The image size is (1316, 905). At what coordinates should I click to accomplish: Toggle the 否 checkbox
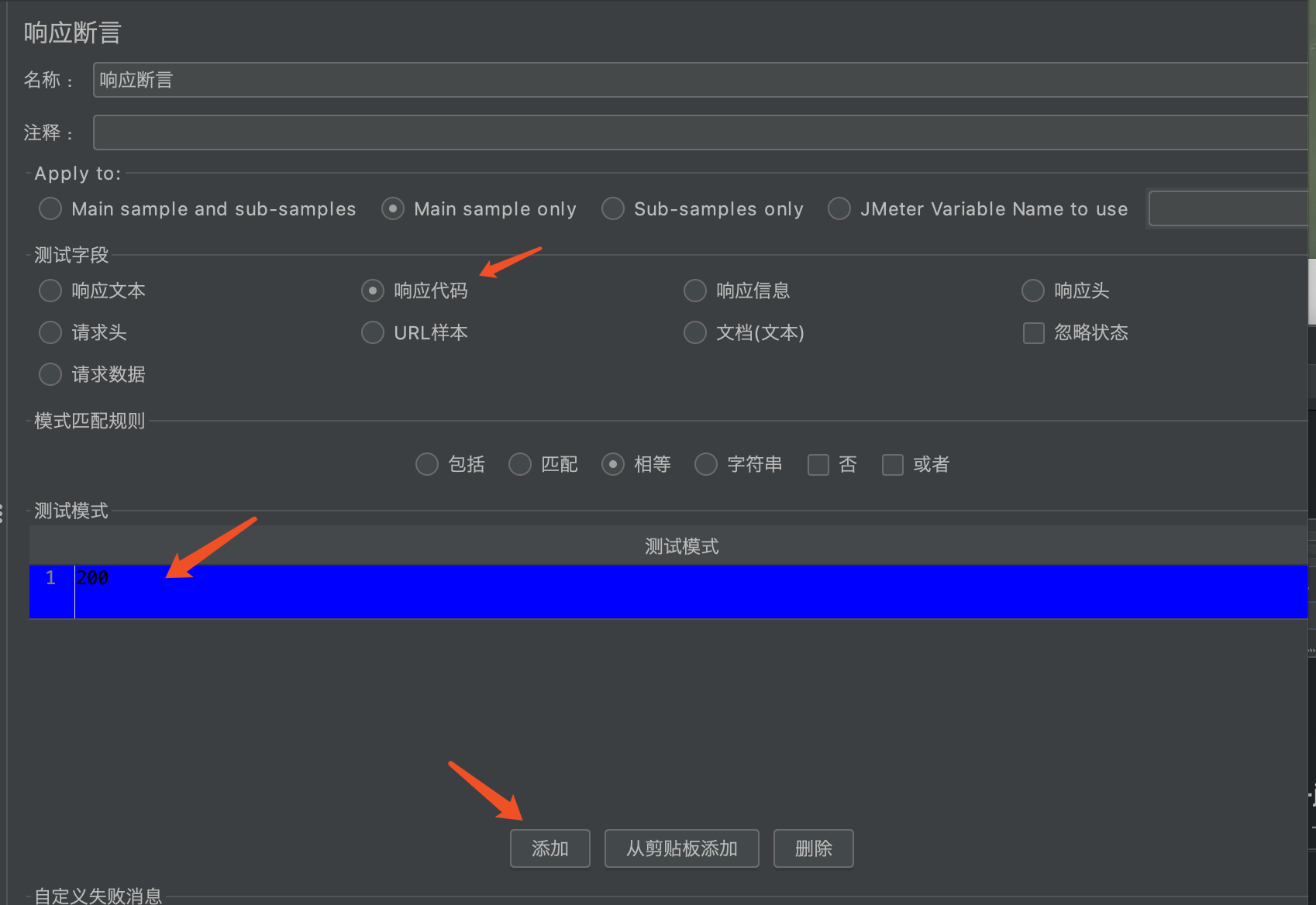pyautogui.click(x=818, y=465)
